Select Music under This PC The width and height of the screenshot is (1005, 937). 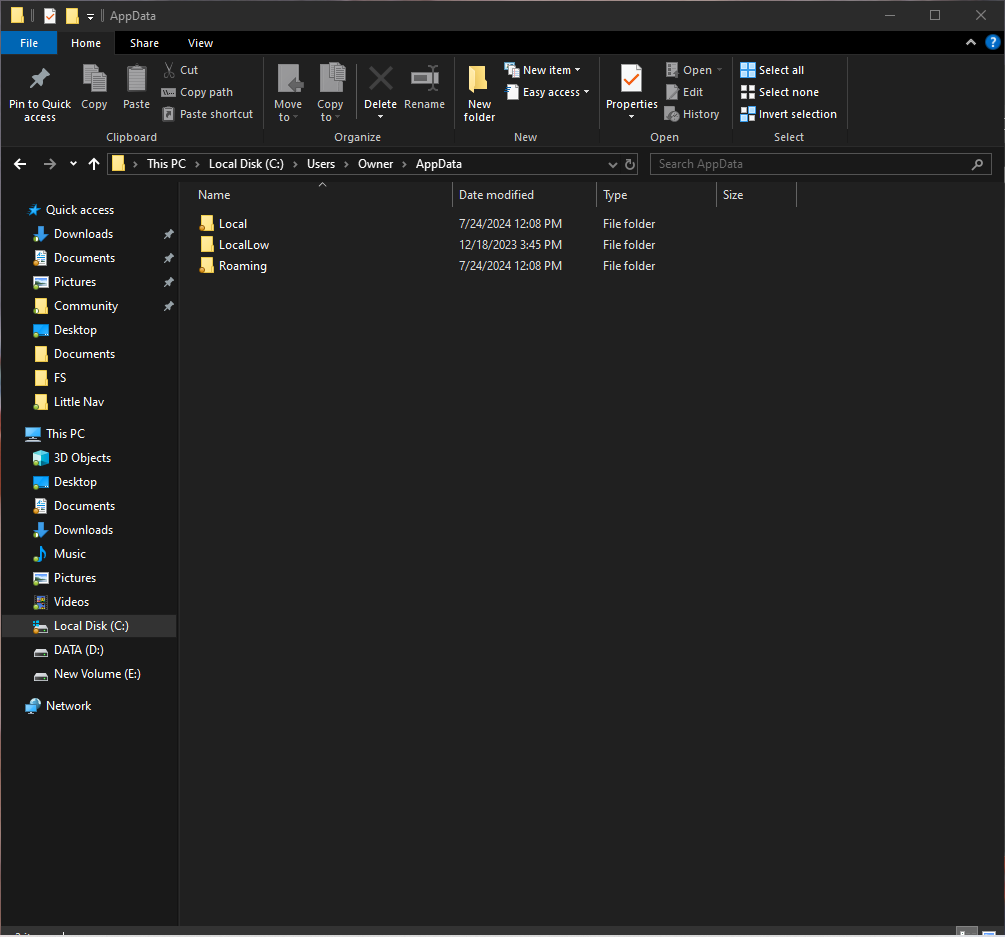tap(69, 554)
